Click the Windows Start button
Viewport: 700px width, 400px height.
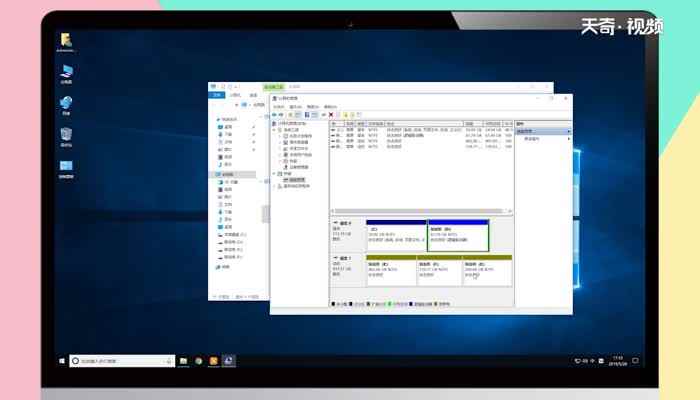(x=62, y=360)
